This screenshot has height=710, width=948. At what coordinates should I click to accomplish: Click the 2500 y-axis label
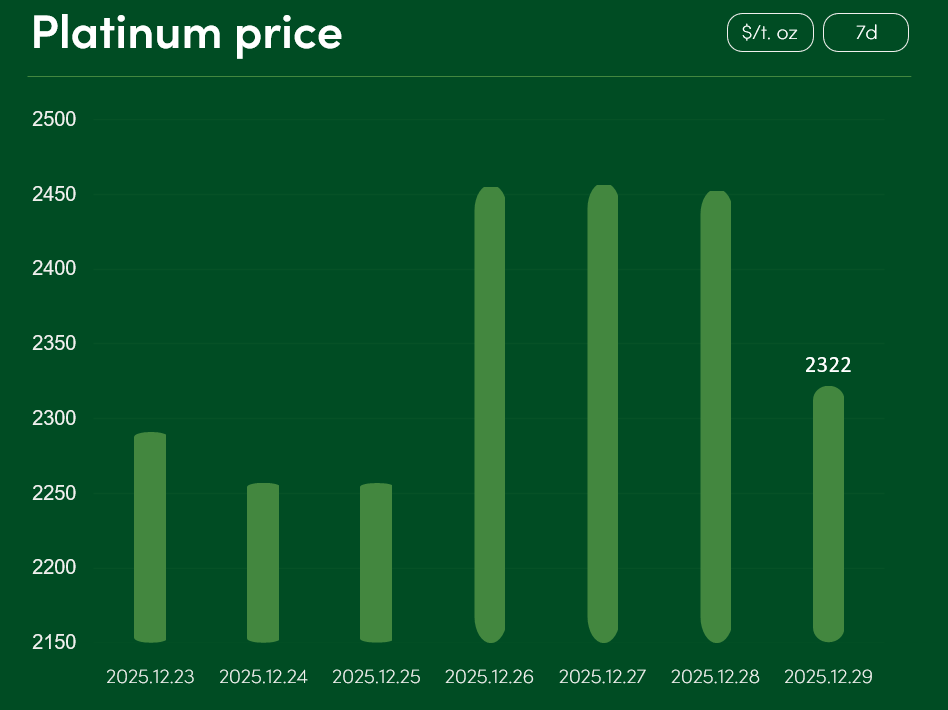(x=55, y=120)
